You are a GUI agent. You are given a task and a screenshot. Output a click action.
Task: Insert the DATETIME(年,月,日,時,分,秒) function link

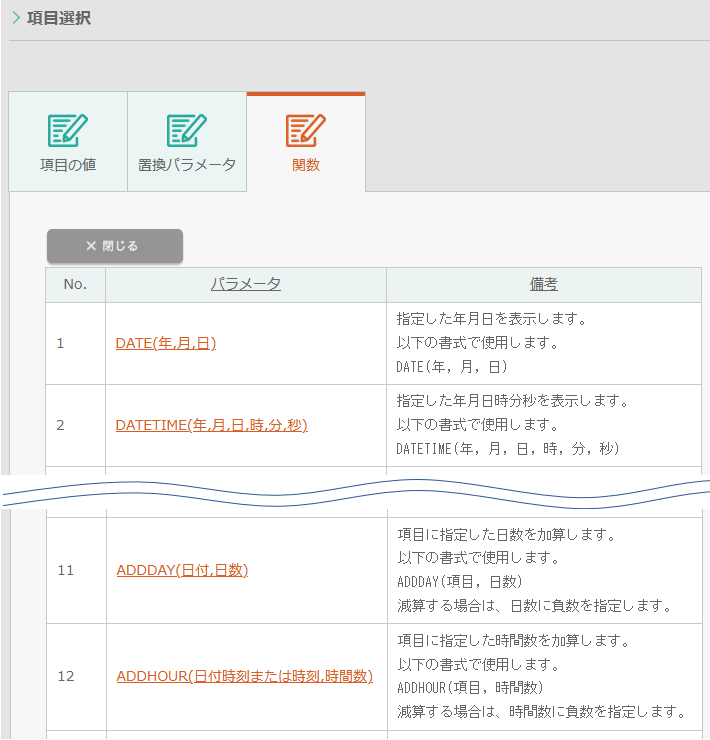[x=211, y=425]
